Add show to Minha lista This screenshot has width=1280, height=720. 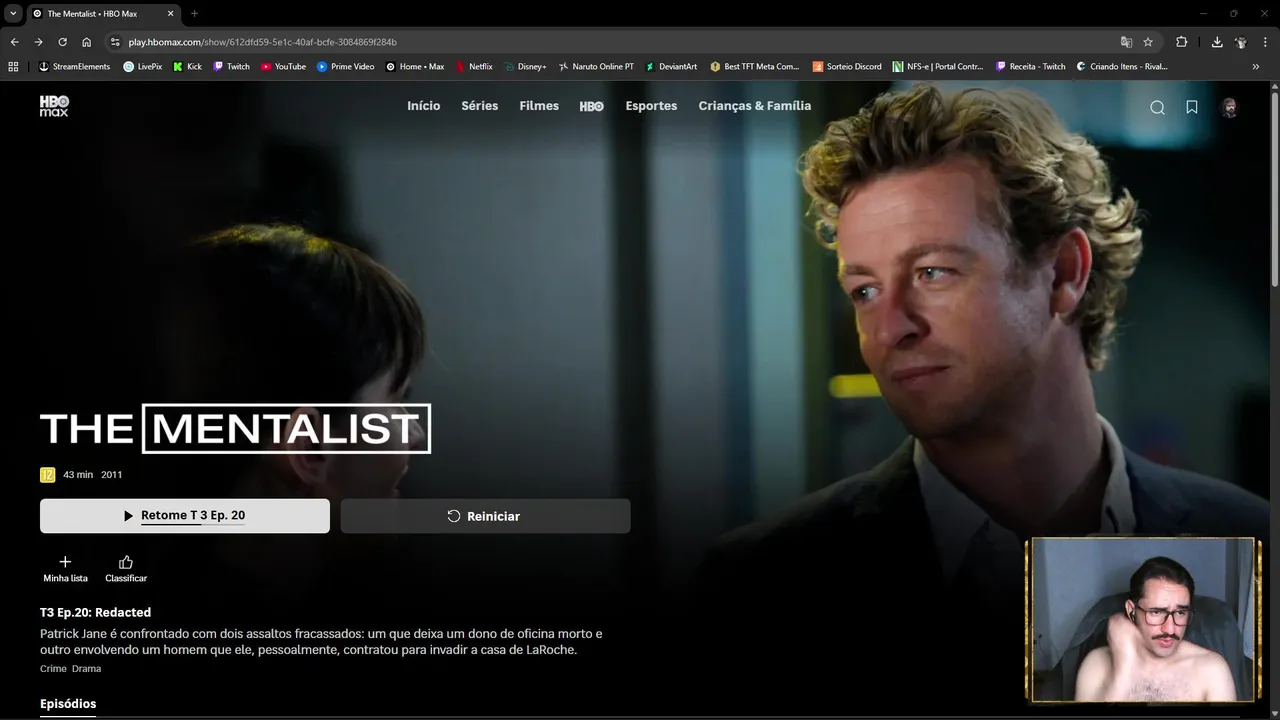[x=65, y=568]
